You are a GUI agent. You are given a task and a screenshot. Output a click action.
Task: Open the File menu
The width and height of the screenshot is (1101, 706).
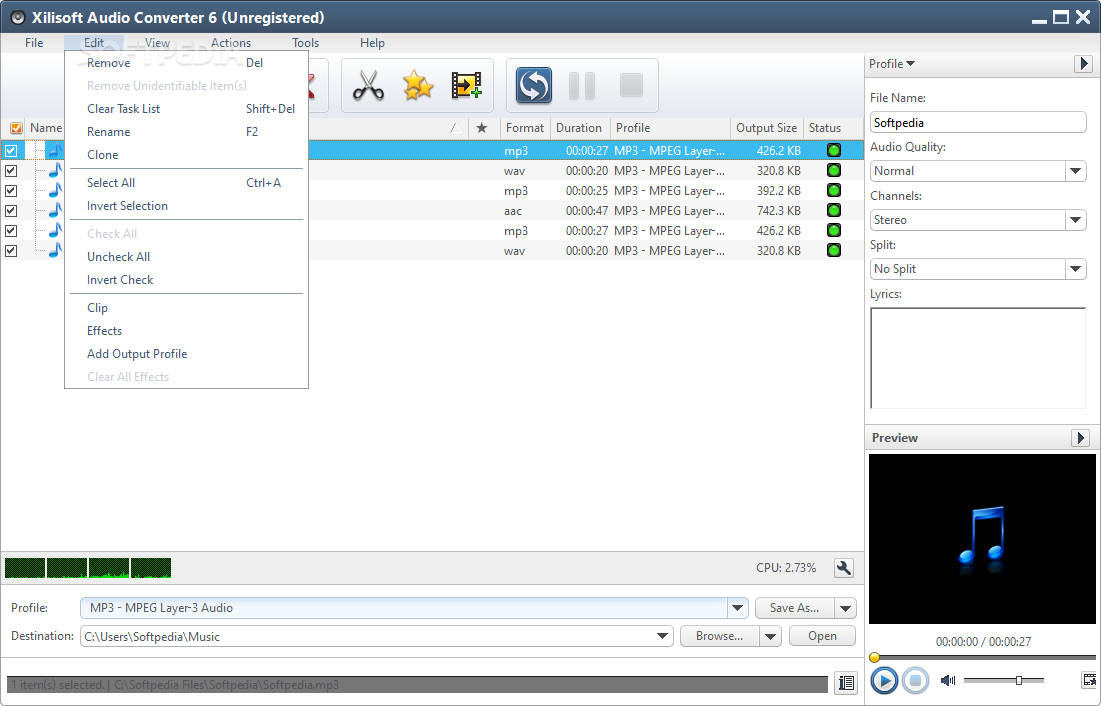point(34,43)
